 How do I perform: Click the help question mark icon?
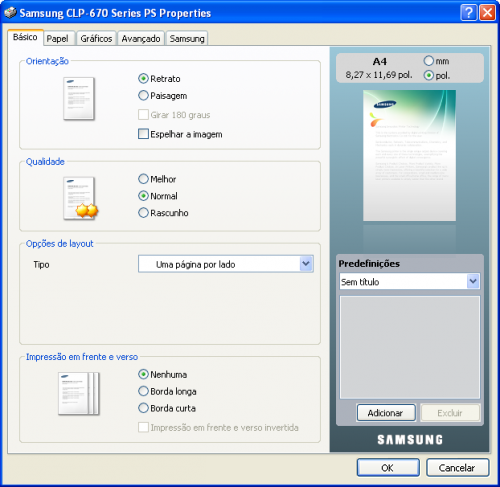[x=468, y=13]
